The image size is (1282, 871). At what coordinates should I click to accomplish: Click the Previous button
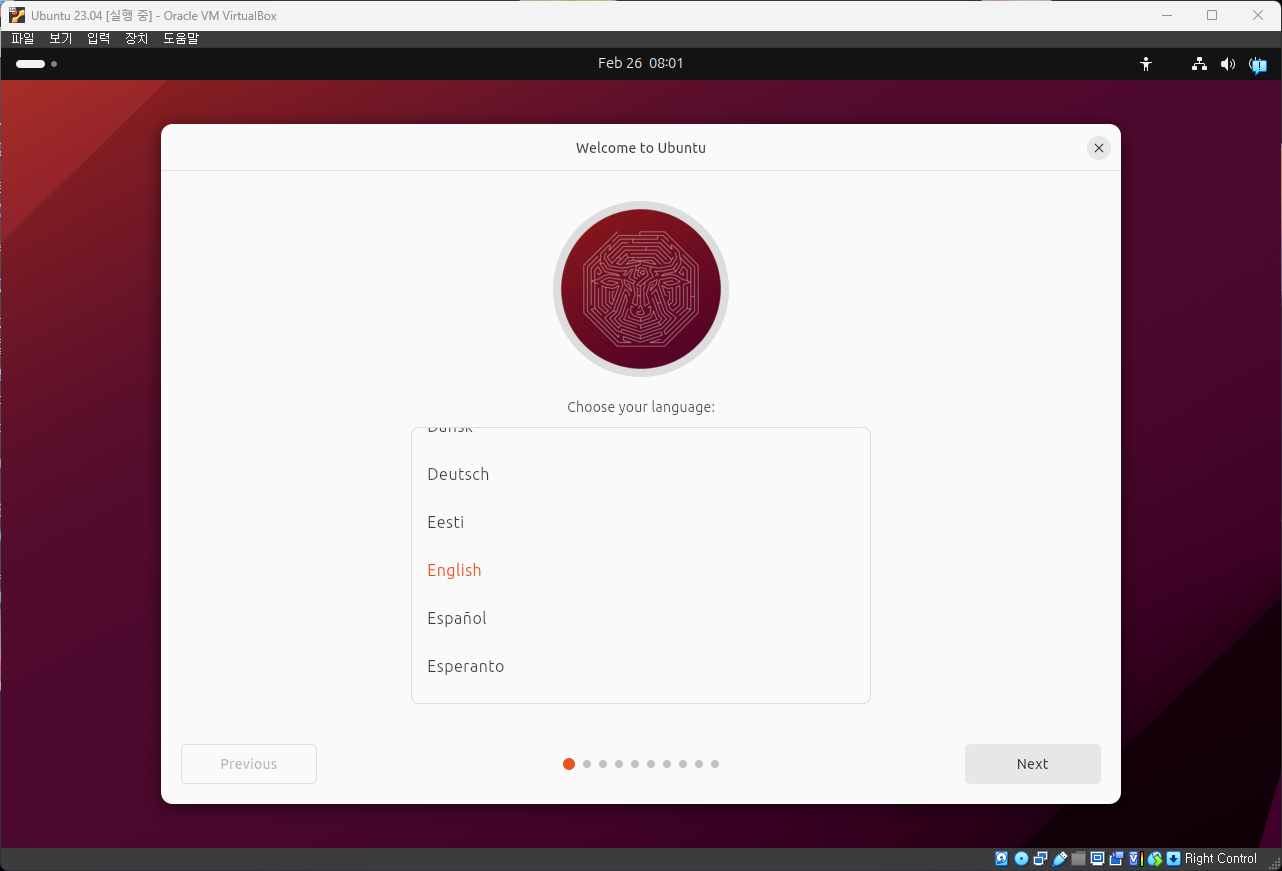(249, 764)
